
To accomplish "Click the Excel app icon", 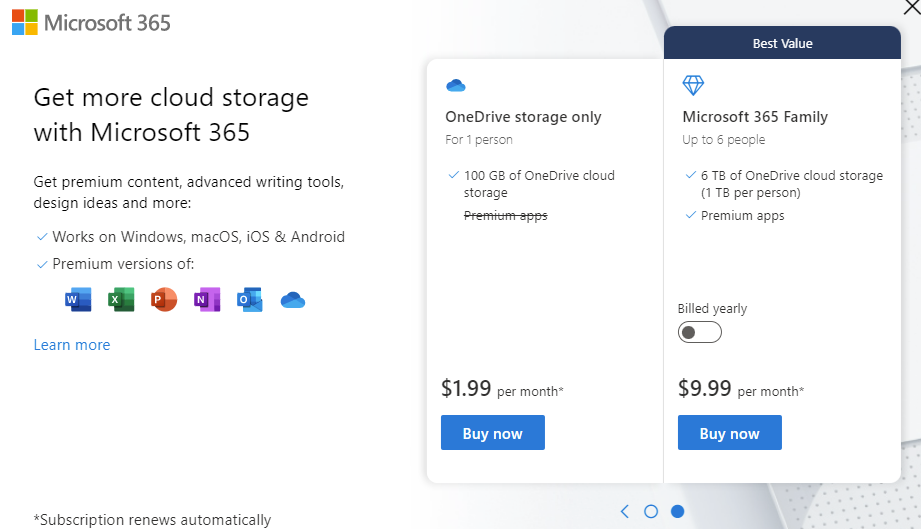I will click(121, 299).
